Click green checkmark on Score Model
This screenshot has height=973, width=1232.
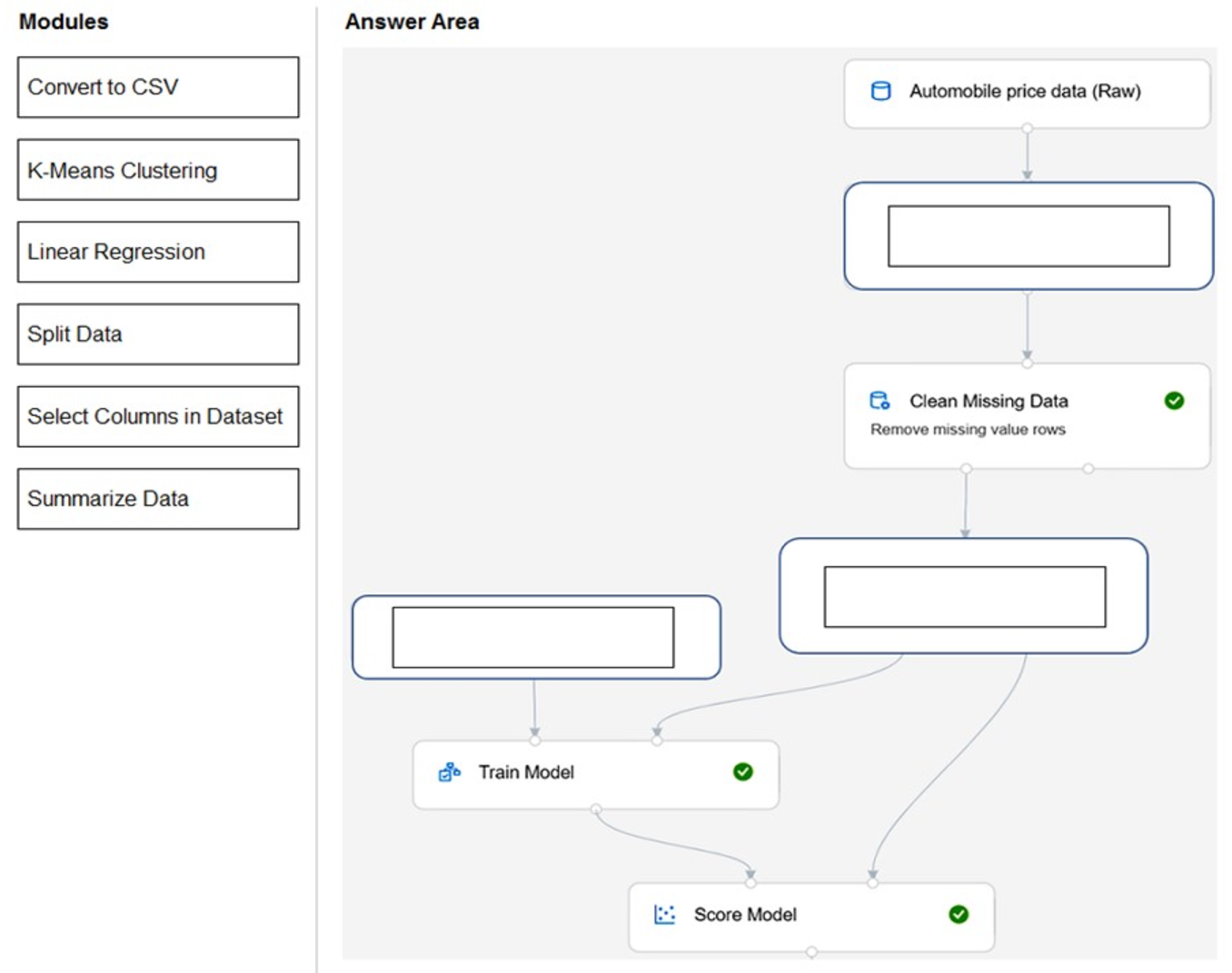[959, 914]
